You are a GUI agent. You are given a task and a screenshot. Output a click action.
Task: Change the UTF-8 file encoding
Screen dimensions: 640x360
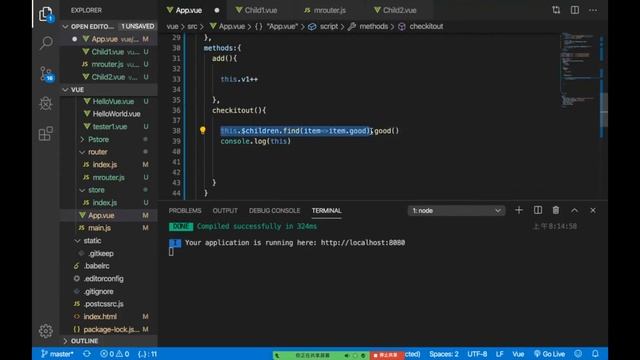[477, 354]
